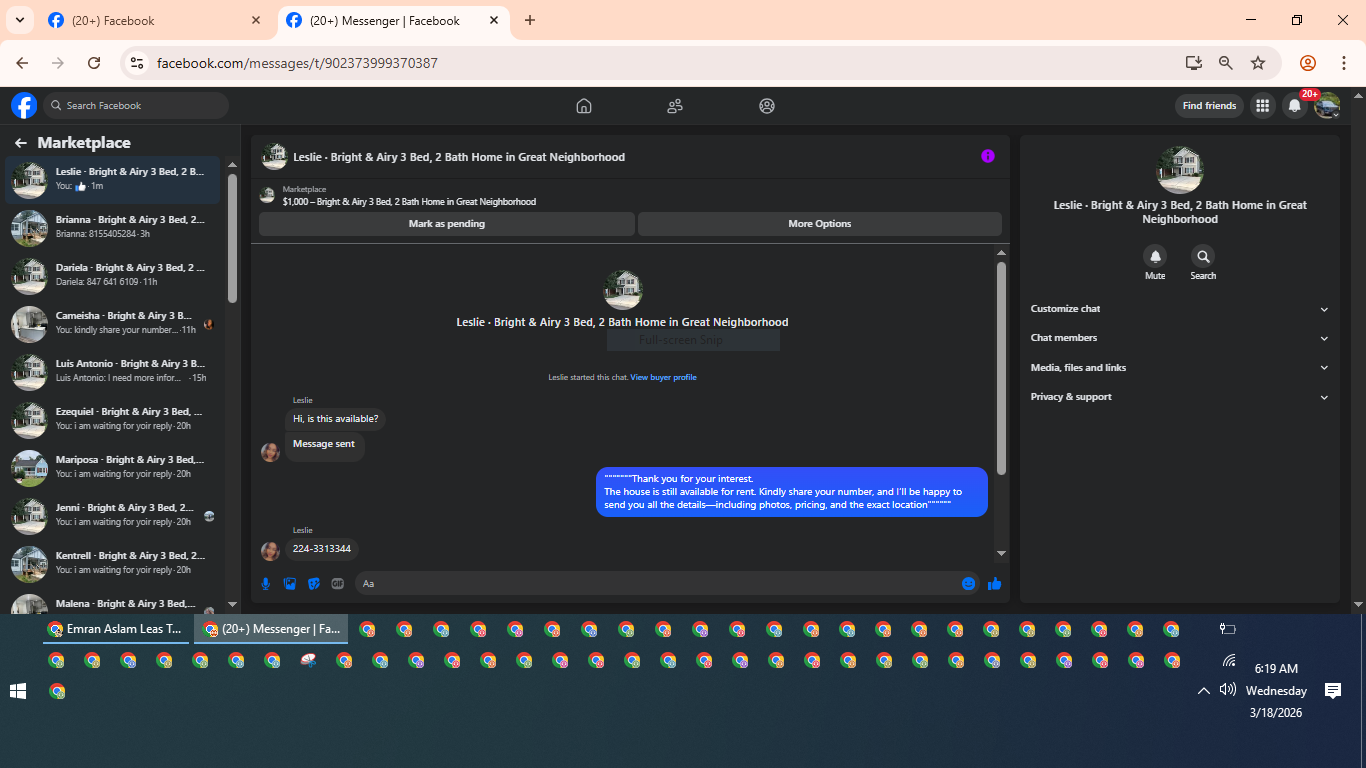The width and height of the screenshot is (1366, 768).
Task: Open Luis Antonio conversation in list
Action: [x=112, y=372]
